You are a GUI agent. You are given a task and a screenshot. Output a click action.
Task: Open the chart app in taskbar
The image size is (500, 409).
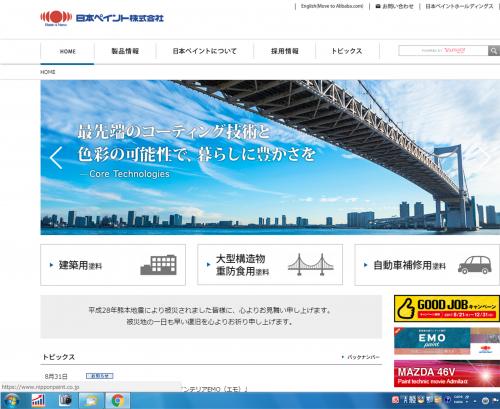pos(38,400)
